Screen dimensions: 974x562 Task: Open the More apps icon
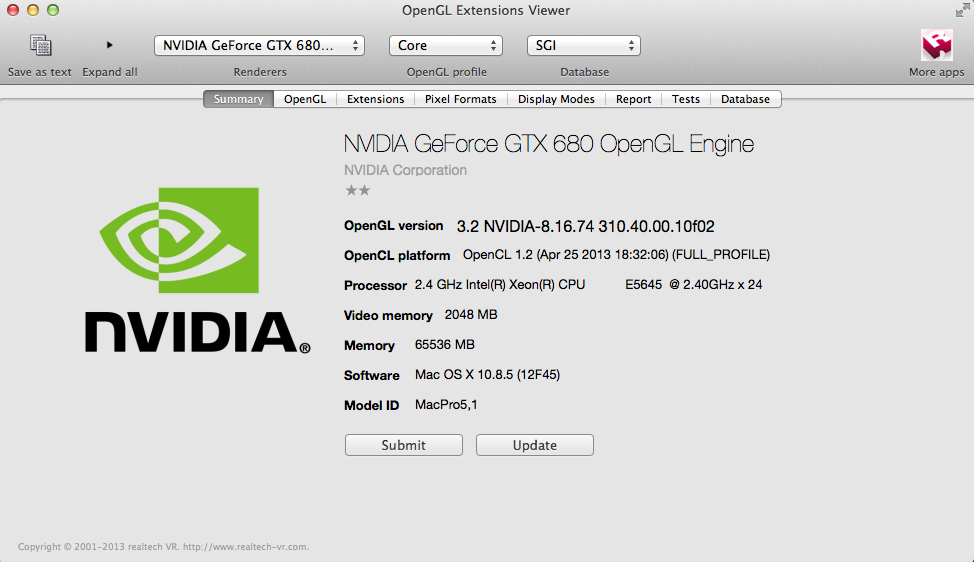pos(936,45)
